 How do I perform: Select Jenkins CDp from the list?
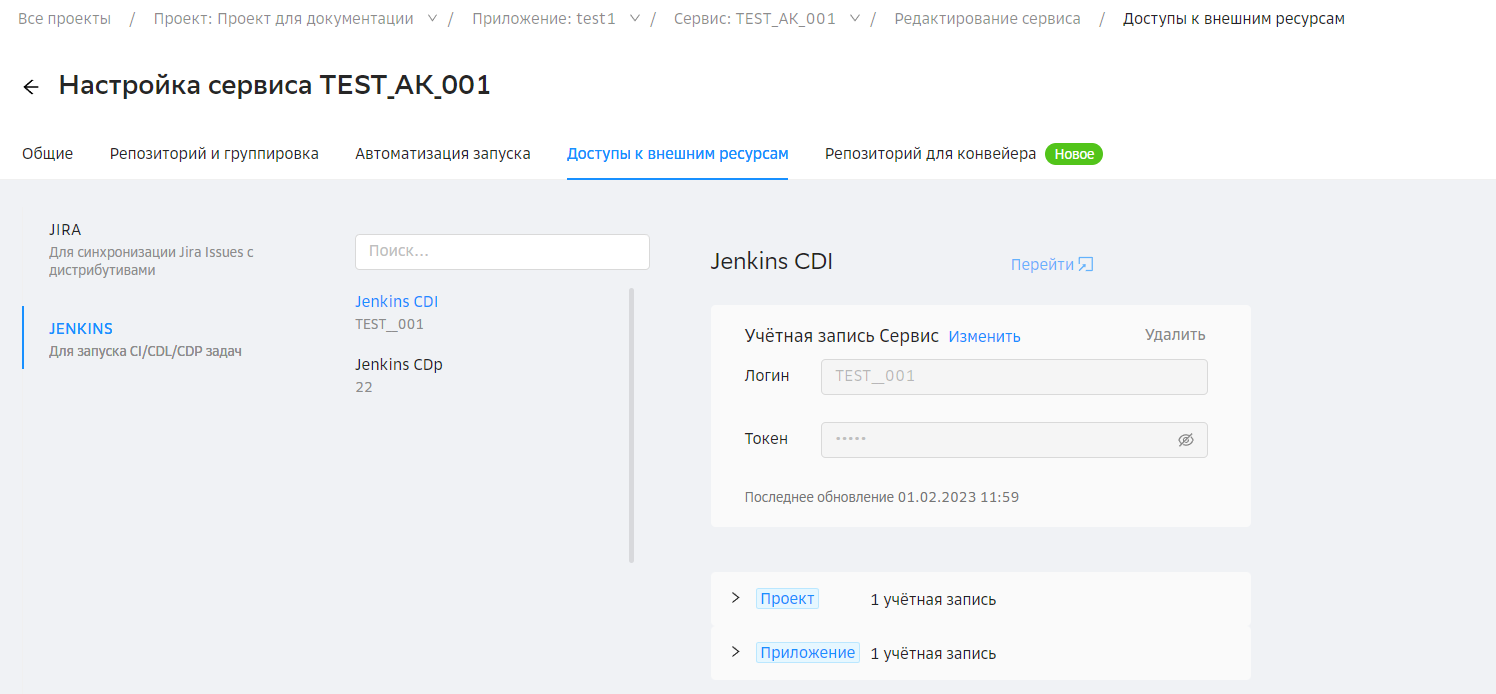398,365
